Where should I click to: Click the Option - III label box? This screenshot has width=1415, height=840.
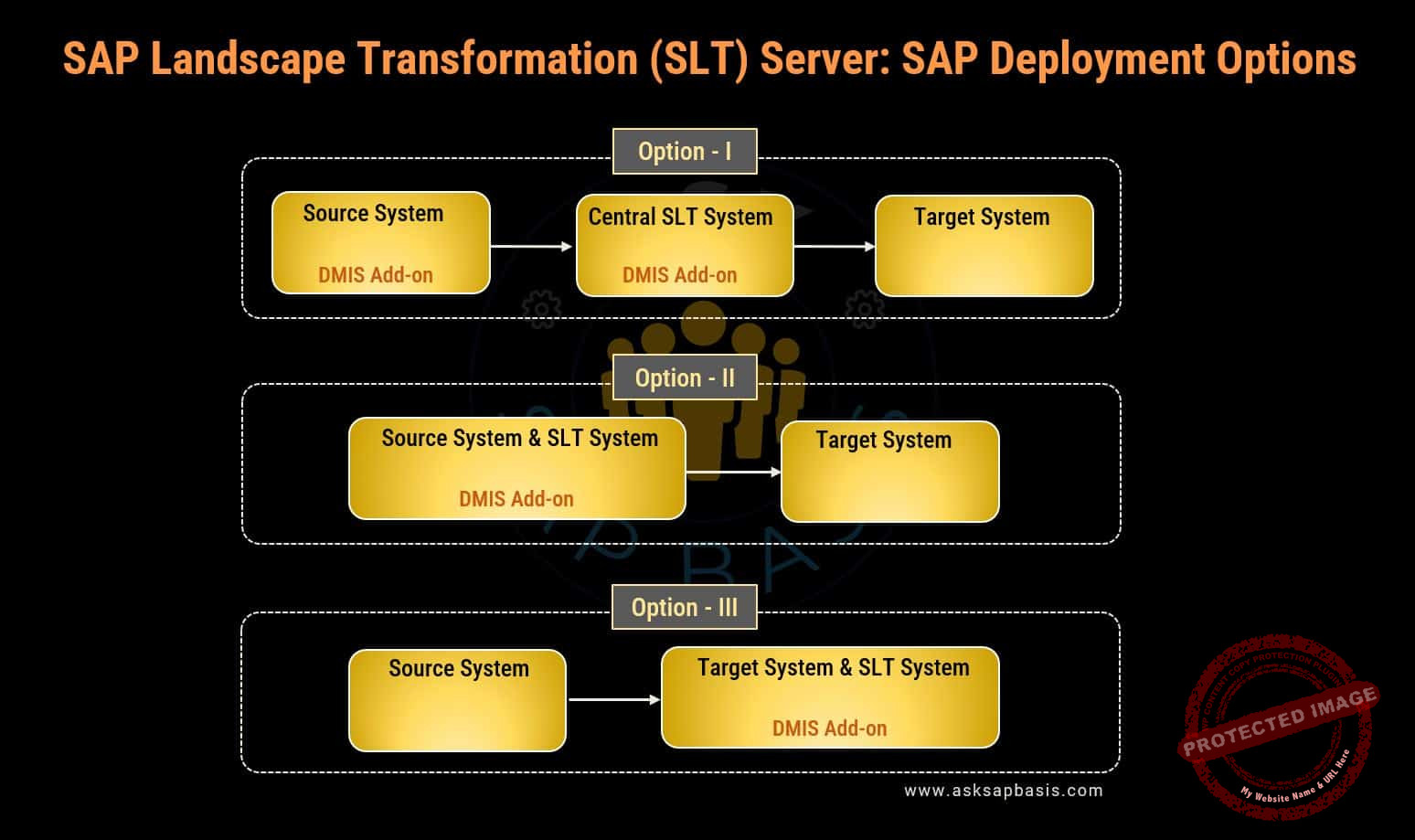tap(685, 607)
